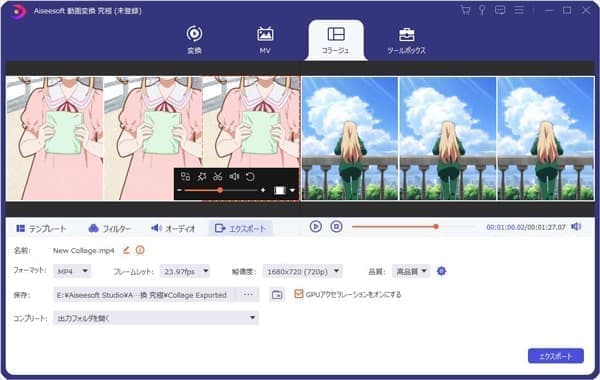600x380 pixels.
Task: Switch to the 変換 tab
Action: pyautogui.click(x=194, y=40)
